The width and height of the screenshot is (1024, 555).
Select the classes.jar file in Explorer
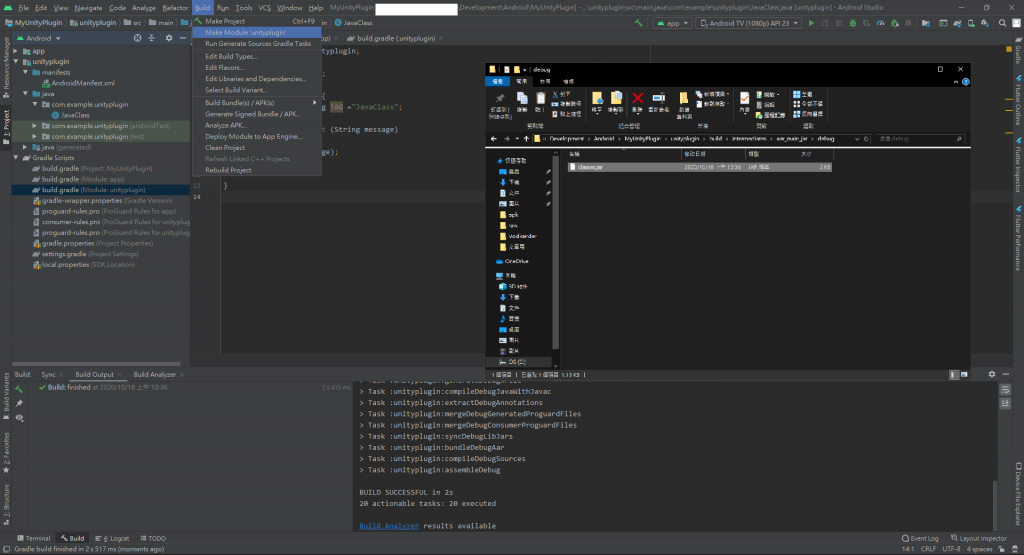699,167
